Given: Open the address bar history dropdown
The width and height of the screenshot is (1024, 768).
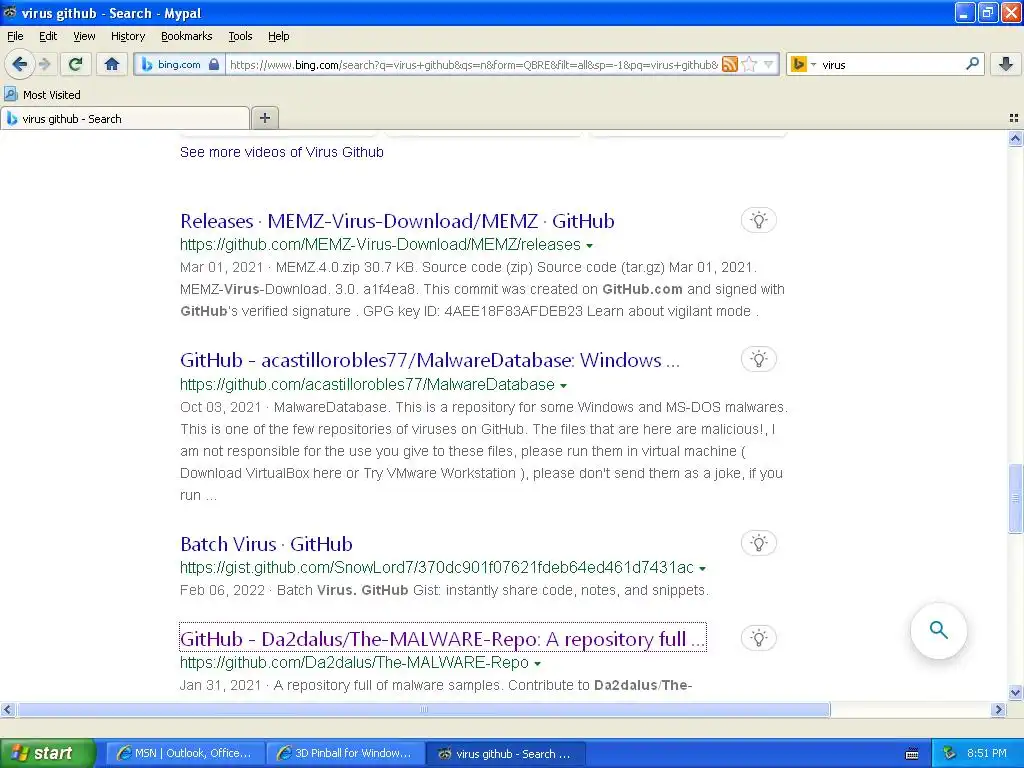Looking at the screenshot, I should point(769,64).
